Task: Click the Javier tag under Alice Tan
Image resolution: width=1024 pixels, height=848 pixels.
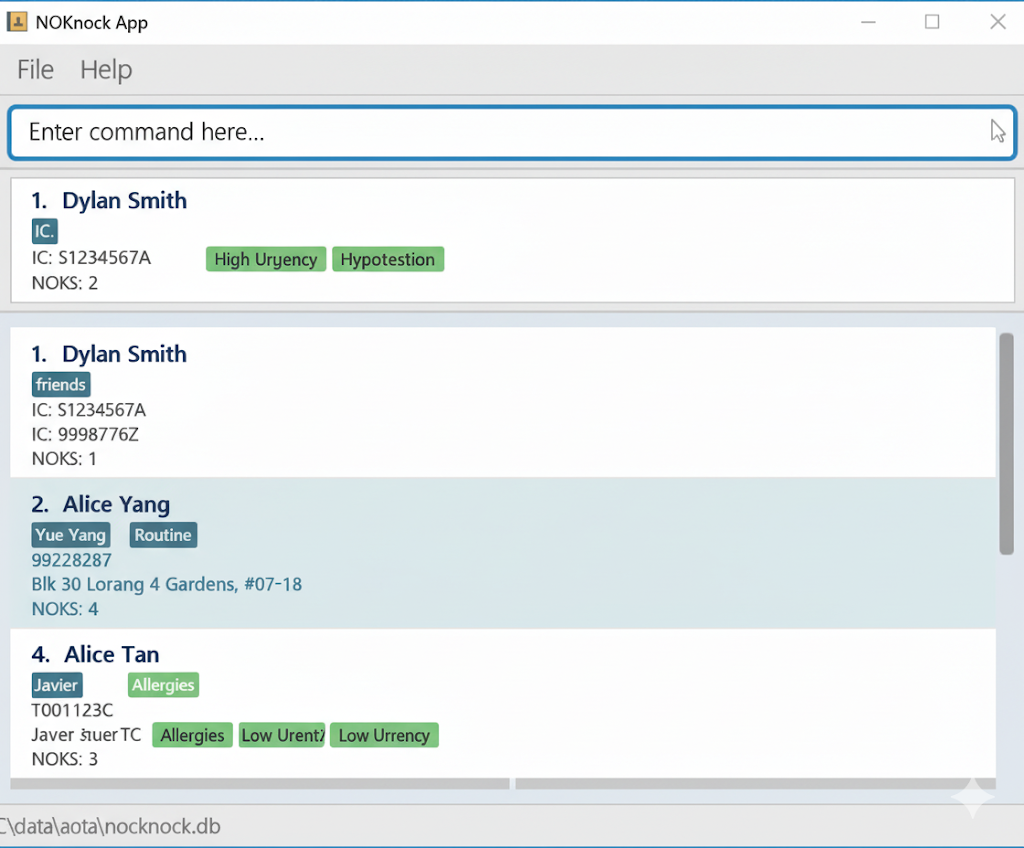Action: pos(57,685)
